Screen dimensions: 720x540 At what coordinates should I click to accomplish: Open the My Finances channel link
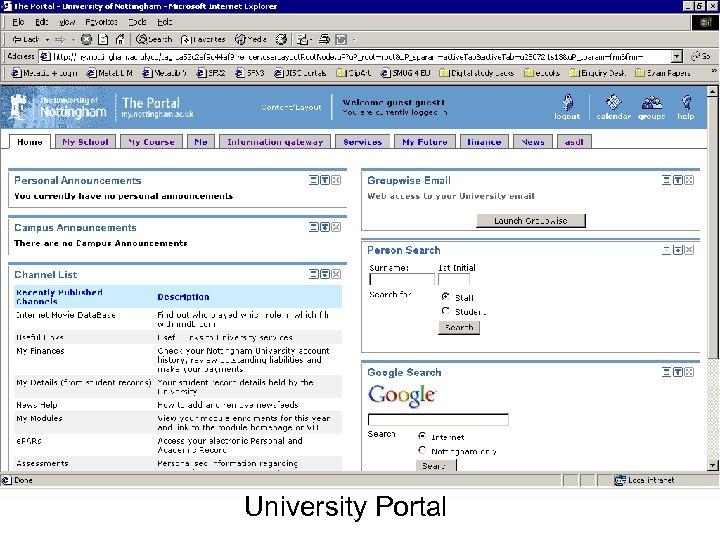pos(40,351)
